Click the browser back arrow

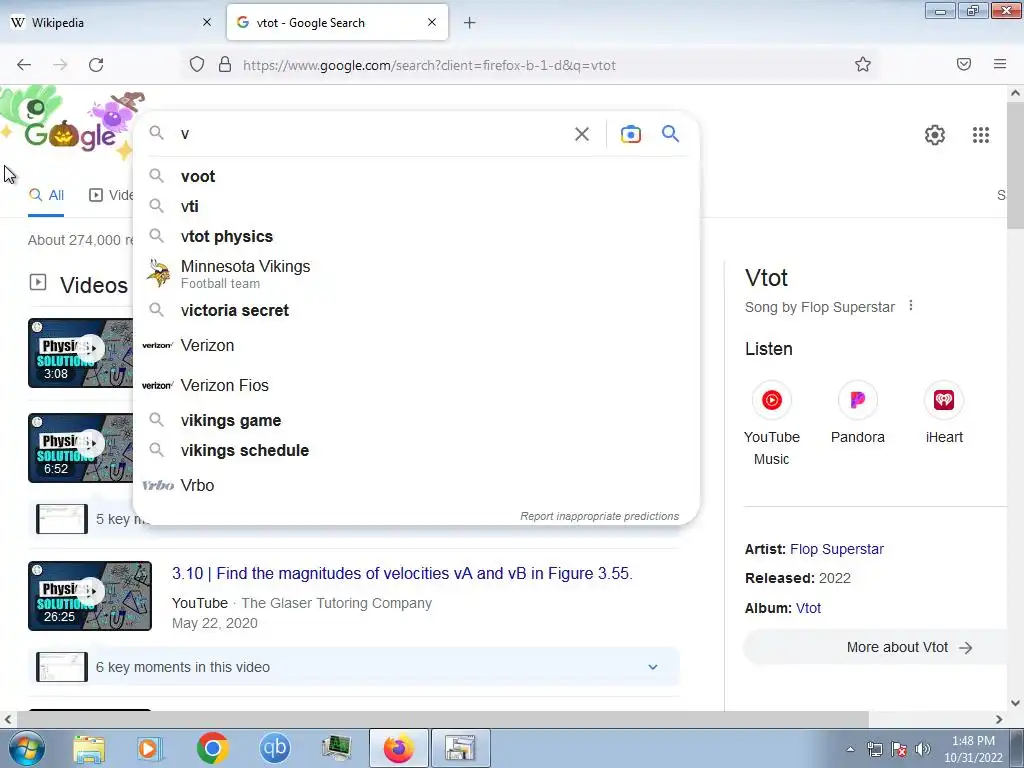click(x=24, y=65)
